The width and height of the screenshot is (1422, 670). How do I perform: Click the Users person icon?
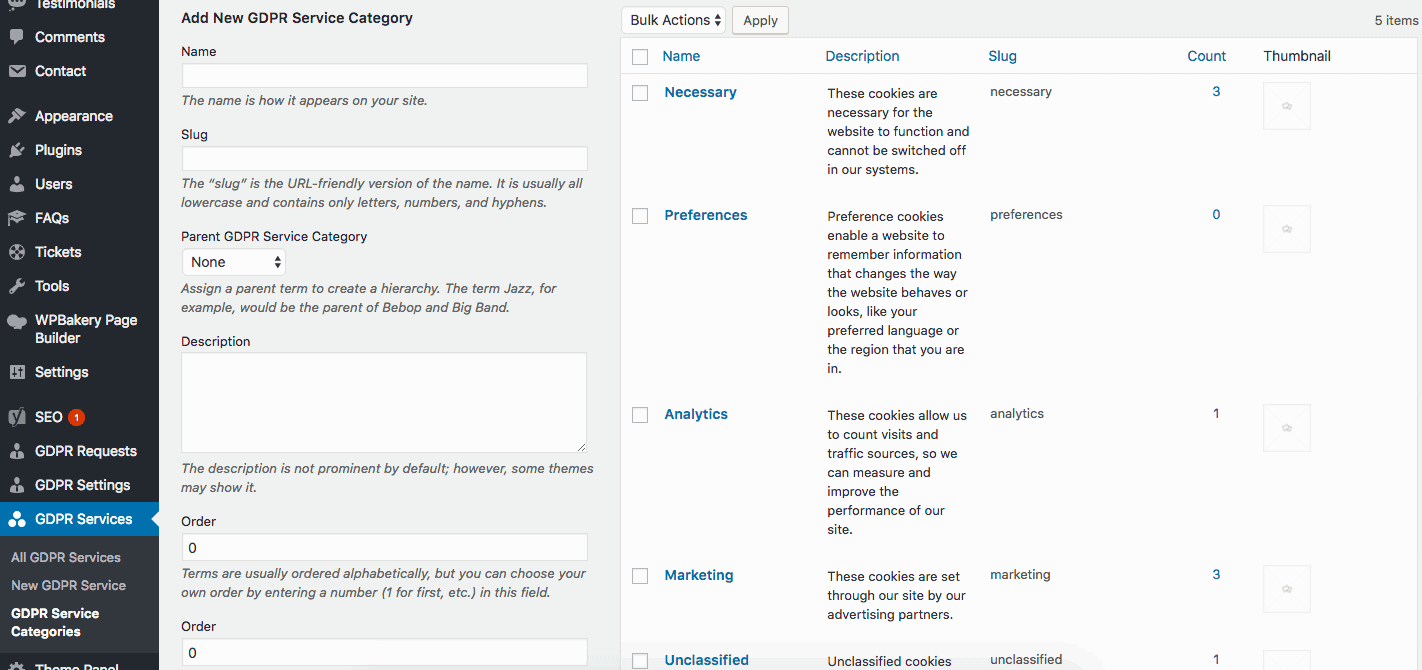[17, 184]
